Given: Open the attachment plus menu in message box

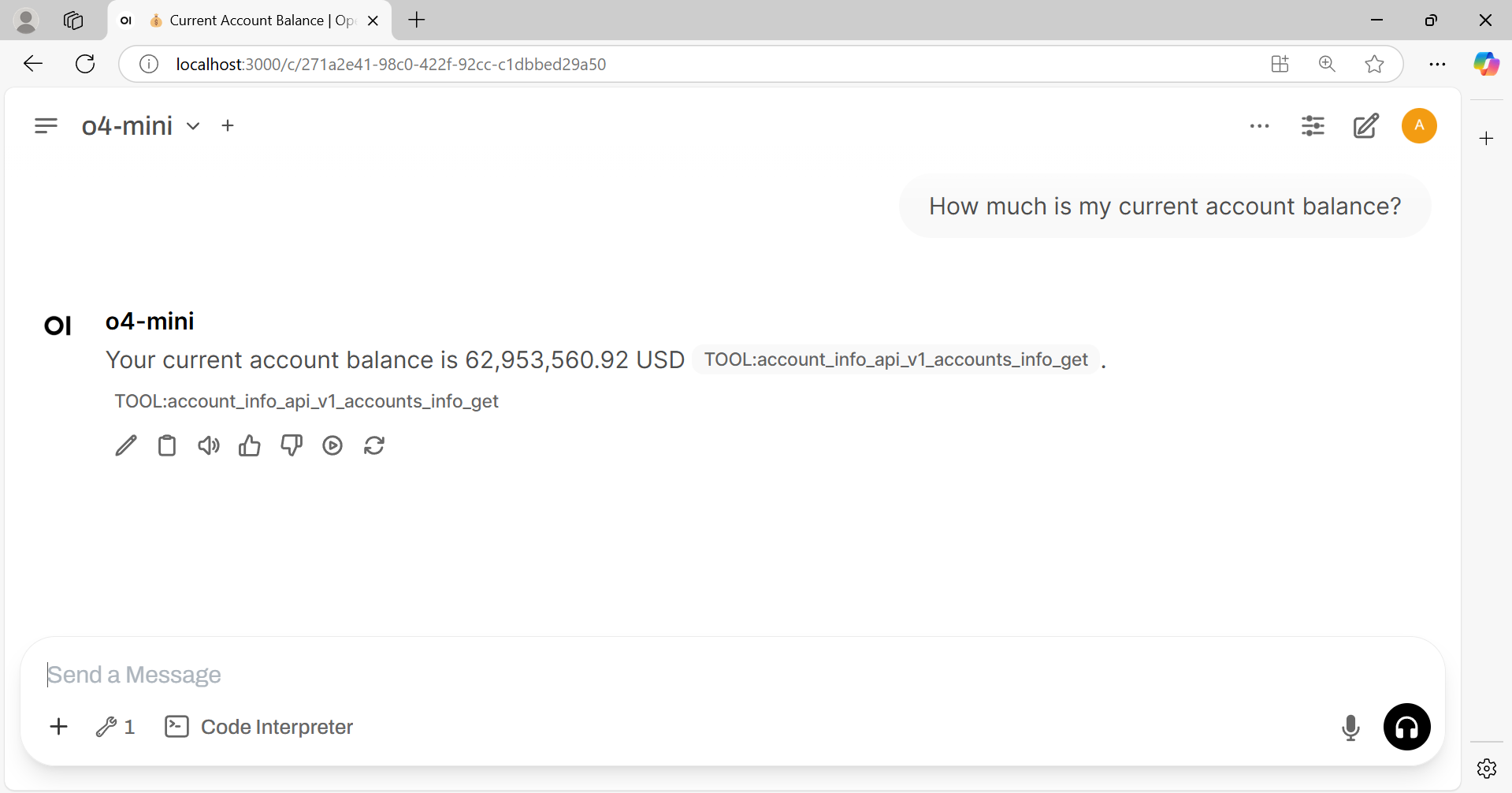Looking at the screenshot, I should (59, 727).
